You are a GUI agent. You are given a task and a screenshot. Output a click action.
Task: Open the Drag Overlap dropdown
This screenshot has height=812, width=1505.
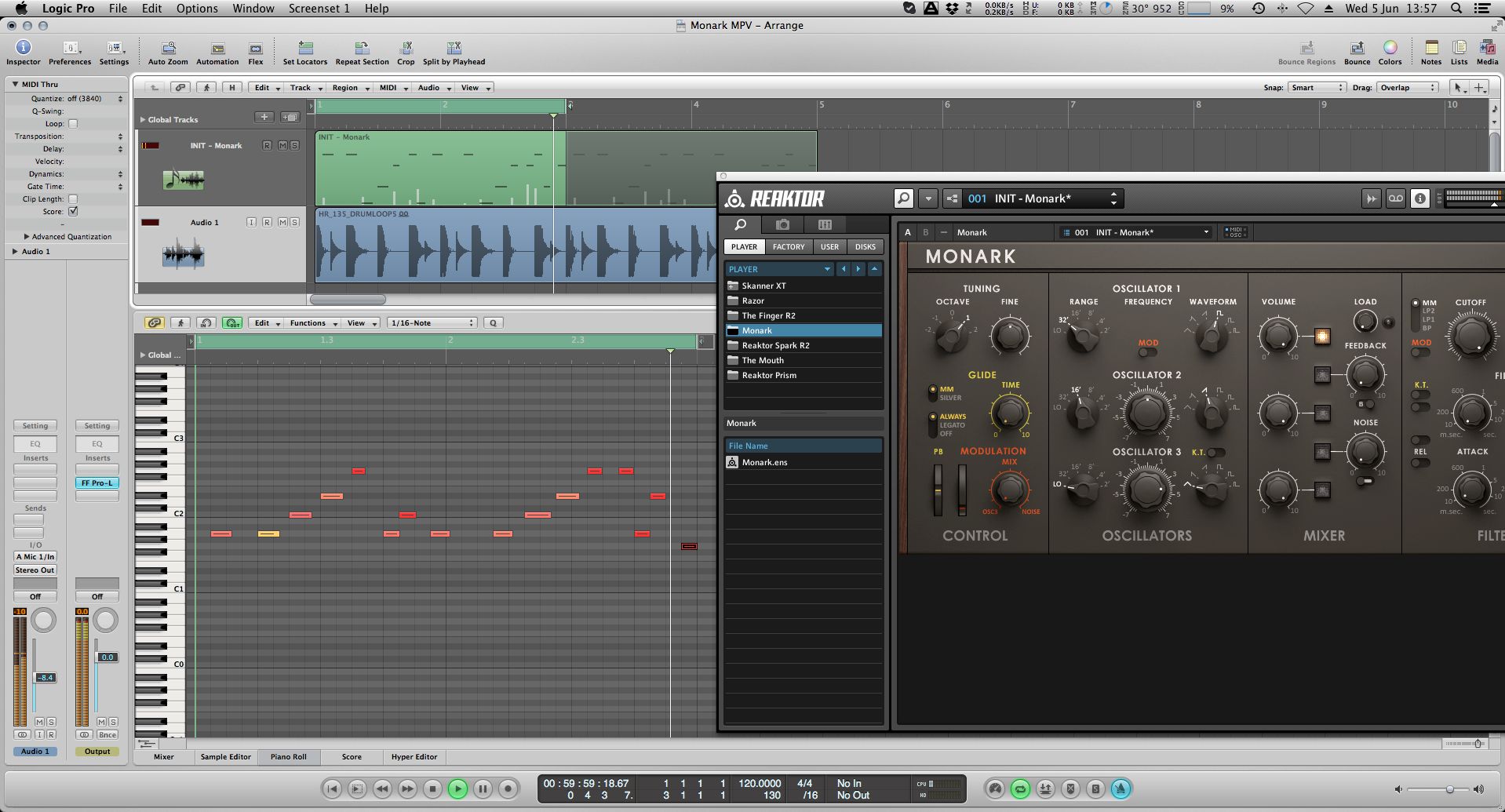[x=1407, y=88]
